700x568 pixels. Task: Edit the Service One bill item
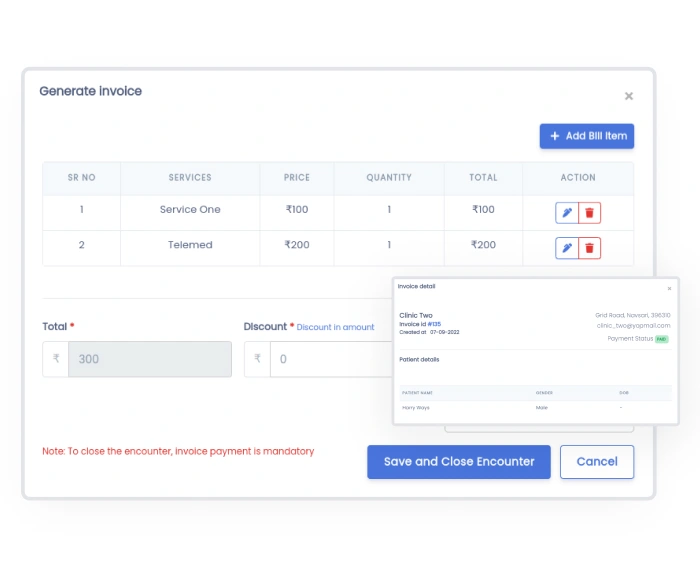click(567, 213)
